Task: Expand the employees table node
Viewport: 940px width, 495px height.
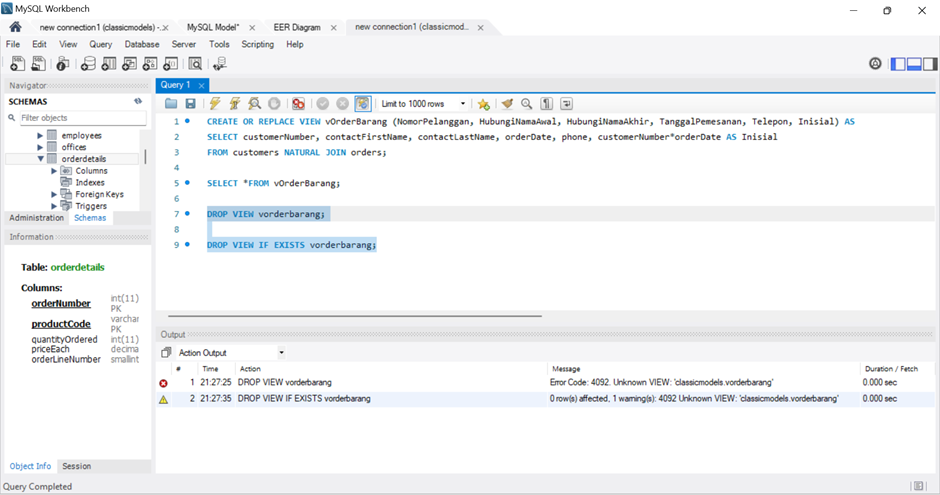Action: click(x=40, y=135)
